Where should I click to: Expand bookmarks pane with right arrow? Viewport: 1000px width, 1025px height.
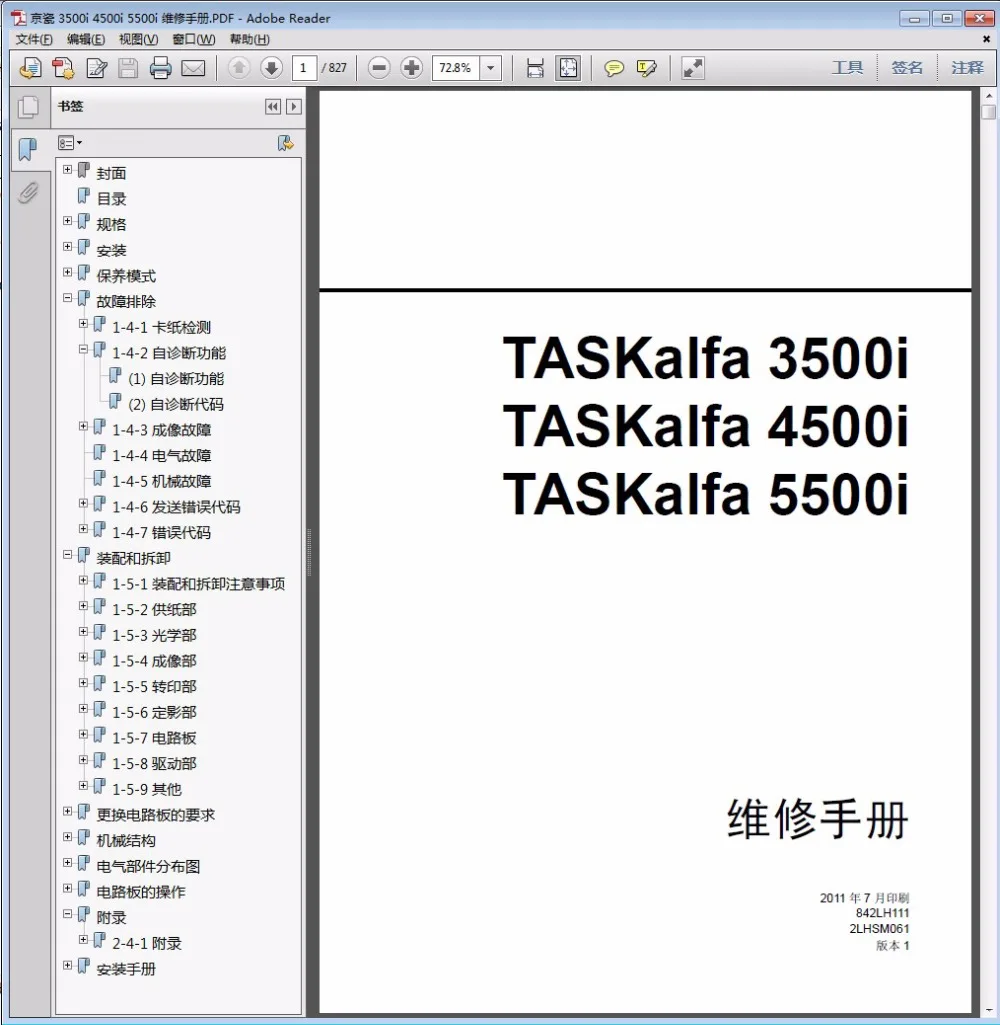294,107
